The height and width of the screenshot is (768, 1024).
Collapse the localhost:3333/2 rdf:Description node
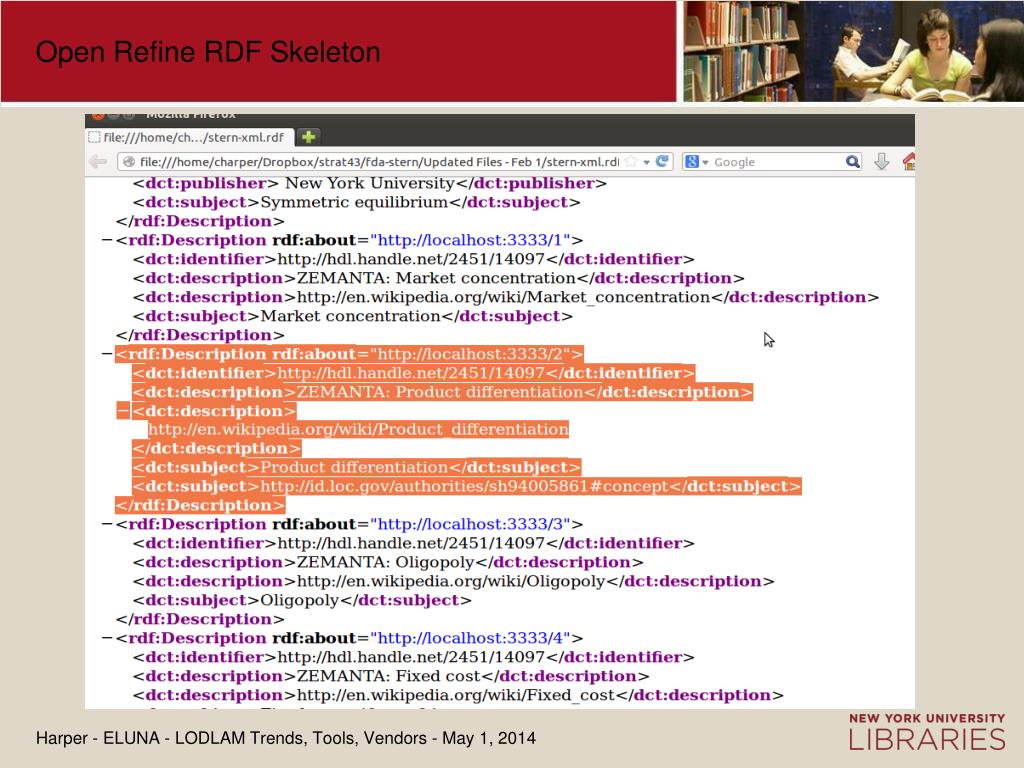[x=107, y=354]
